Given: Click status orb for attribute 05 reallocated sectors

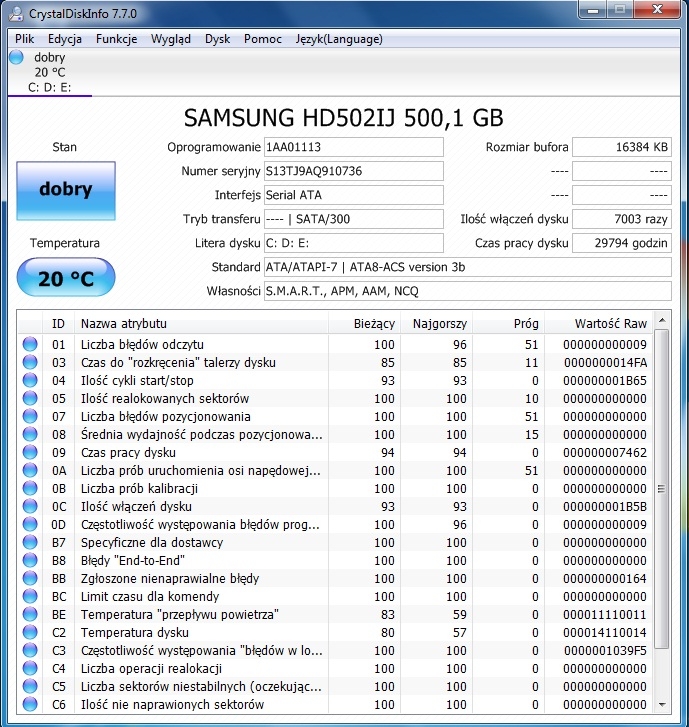Looking at the screenshot, I should tap(30, 398).
